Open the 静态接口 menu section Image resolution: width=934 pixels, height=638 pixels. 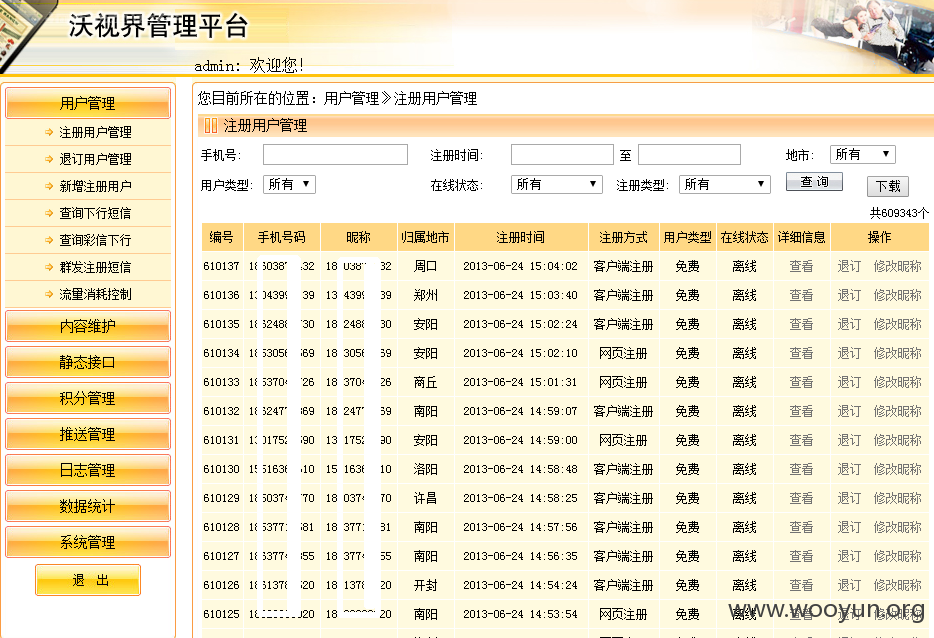(88, 362)
